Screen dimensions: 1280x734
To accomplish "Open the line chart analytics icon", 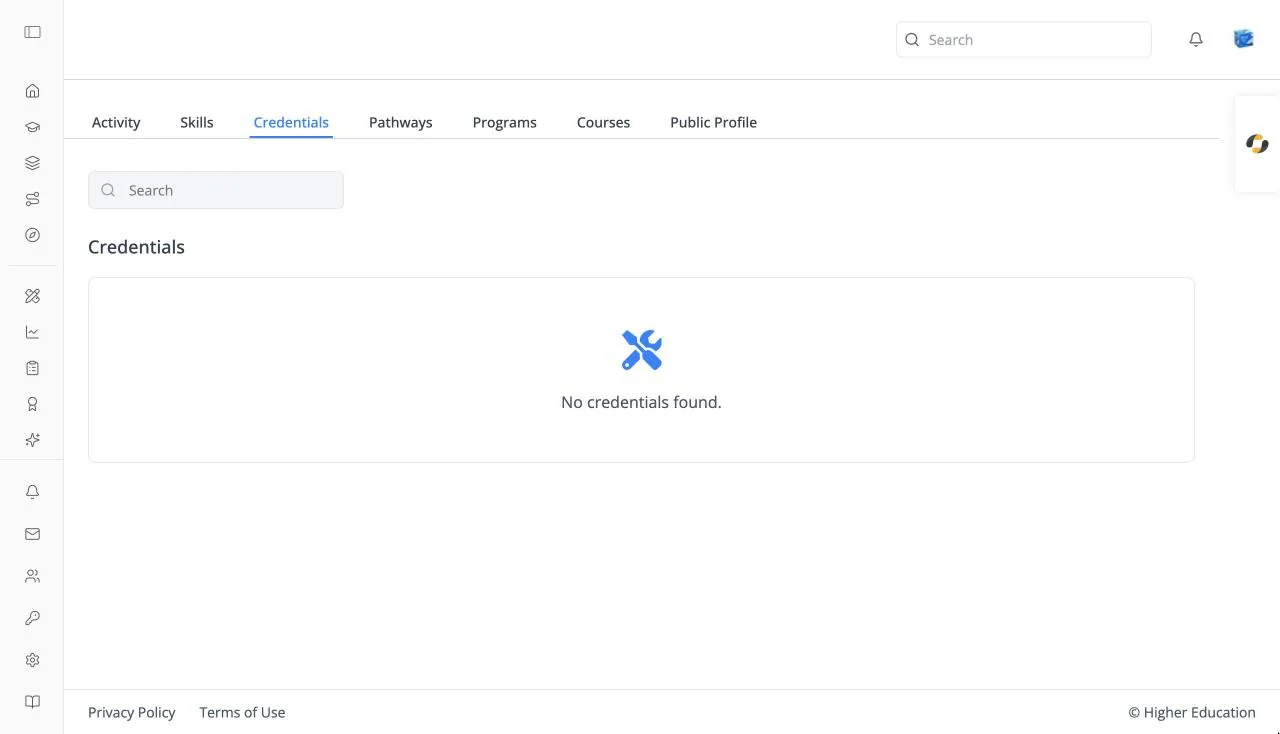I will 32,332.
